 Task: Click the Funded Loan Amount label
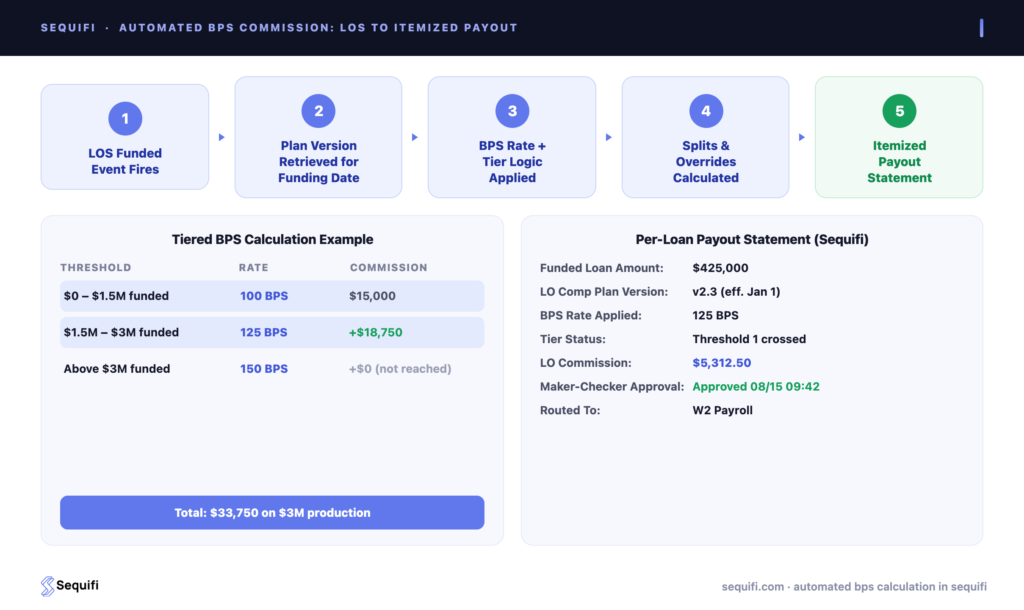601,268
